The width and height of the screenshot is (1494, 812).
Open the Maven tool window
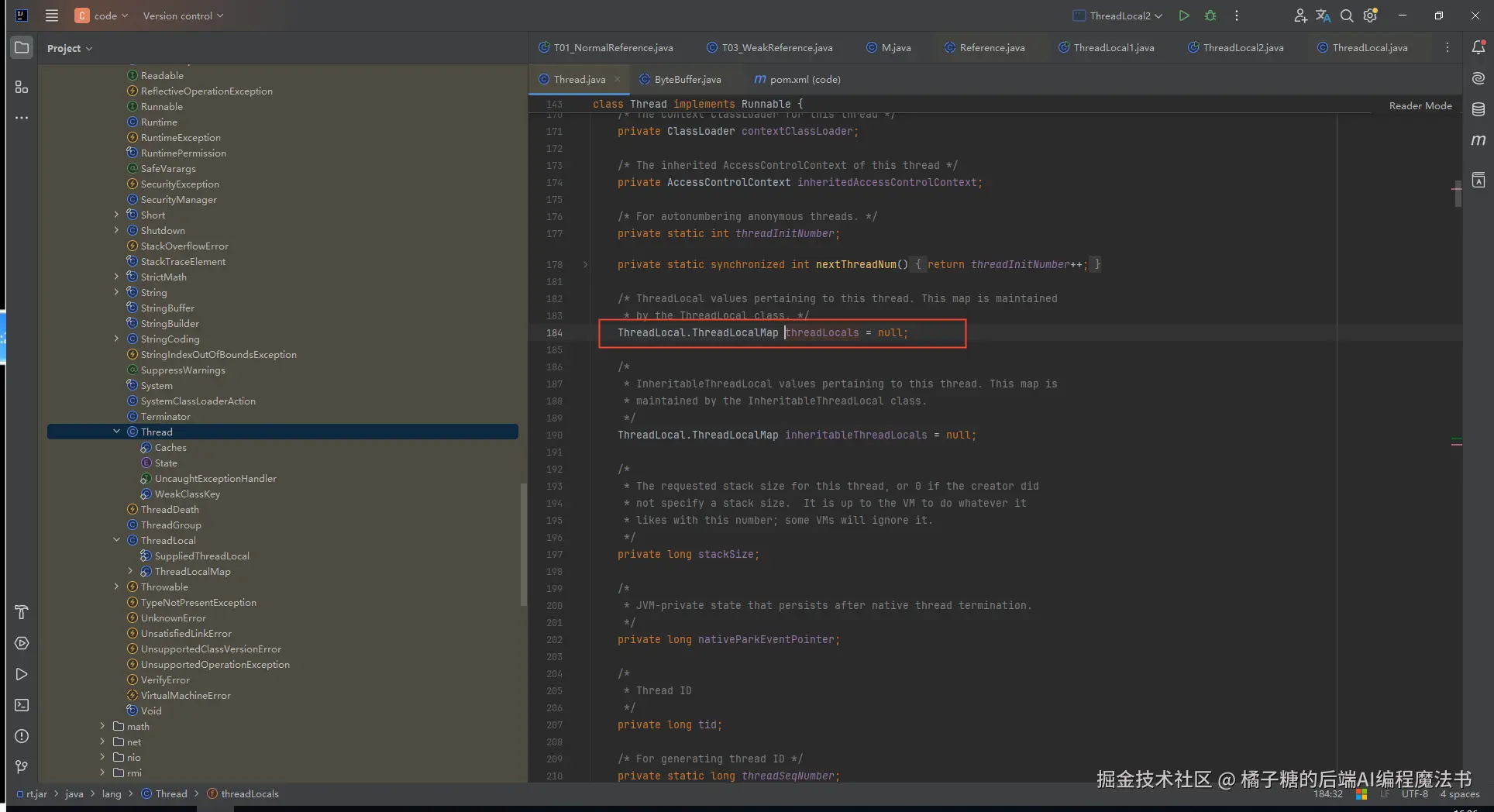(1479, 140)
